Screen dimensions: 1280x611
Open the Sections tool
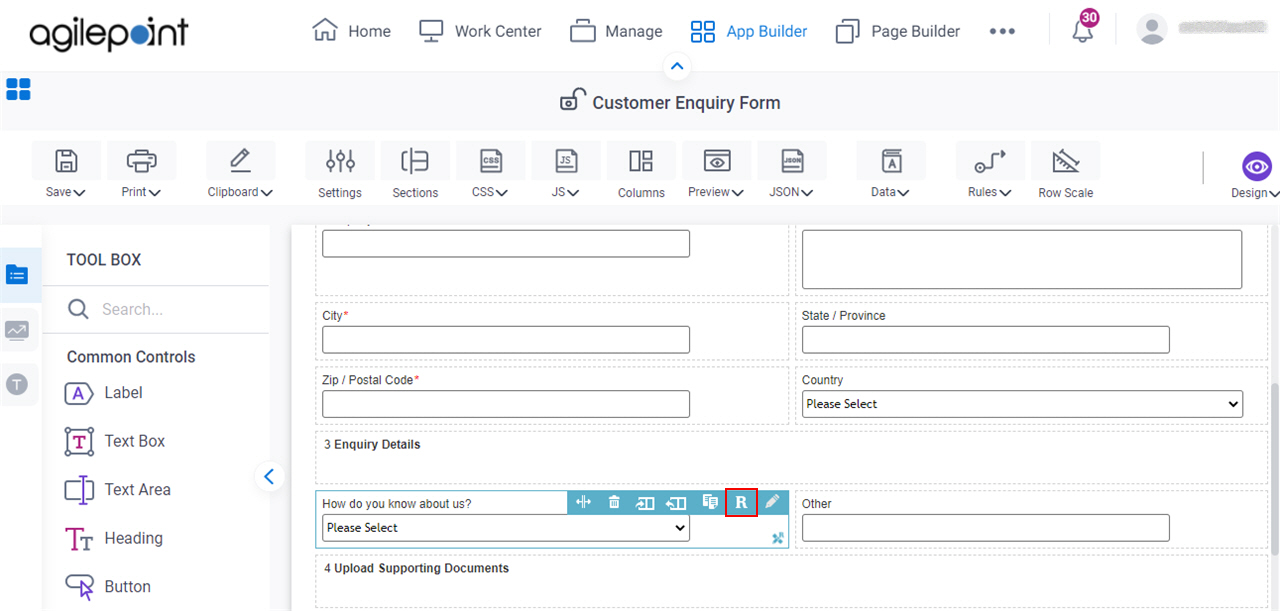415,161
